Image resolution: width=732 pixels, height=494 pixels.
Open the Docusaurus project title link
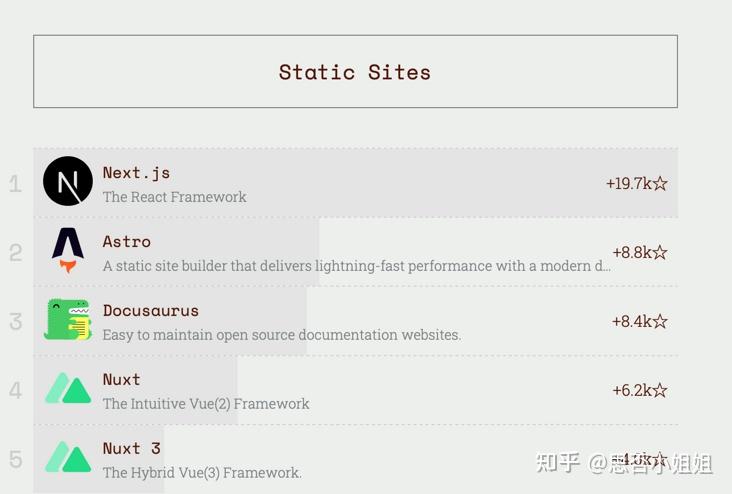[151, 310]
